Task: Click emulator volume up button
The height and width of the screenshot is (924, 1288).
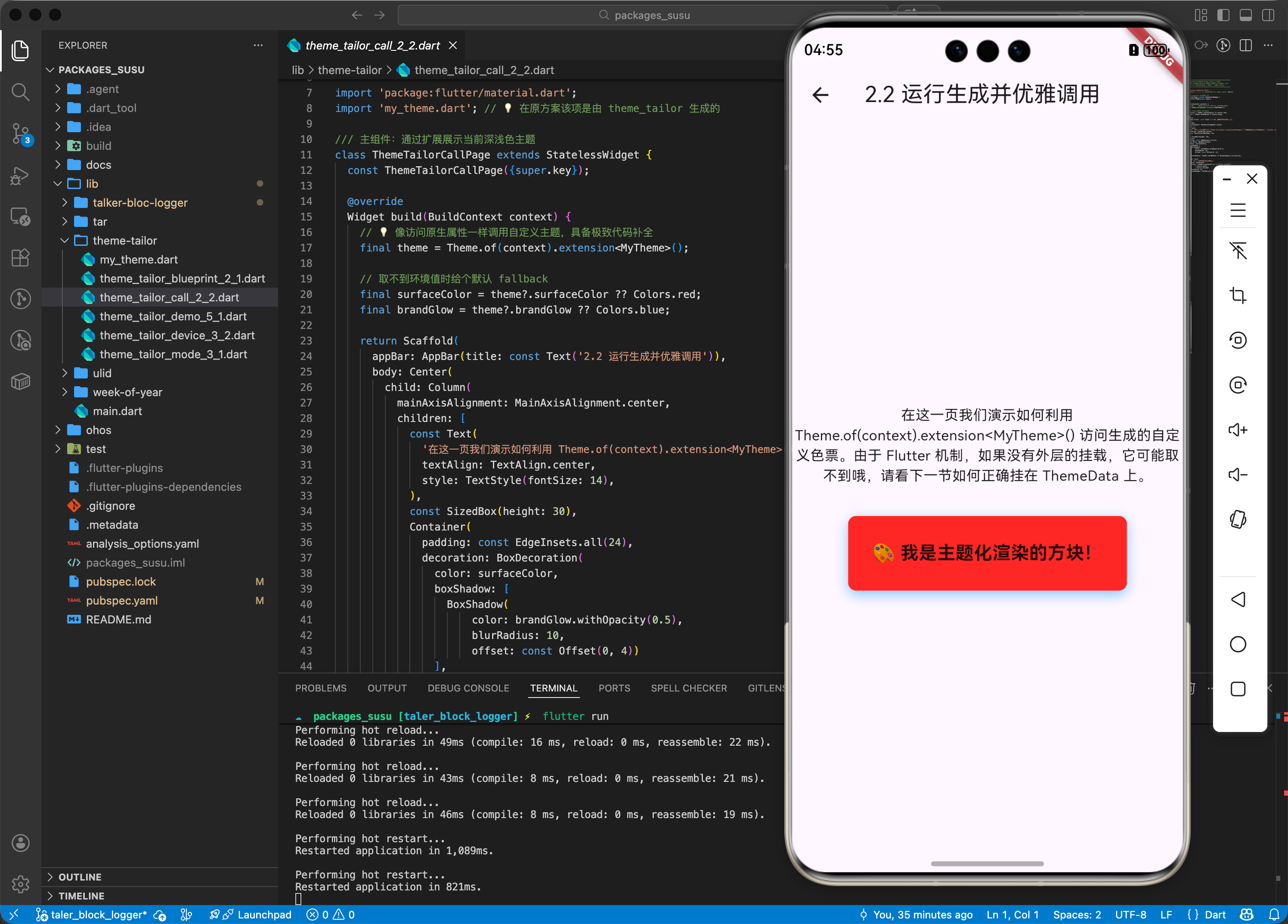Action: 1238,430
